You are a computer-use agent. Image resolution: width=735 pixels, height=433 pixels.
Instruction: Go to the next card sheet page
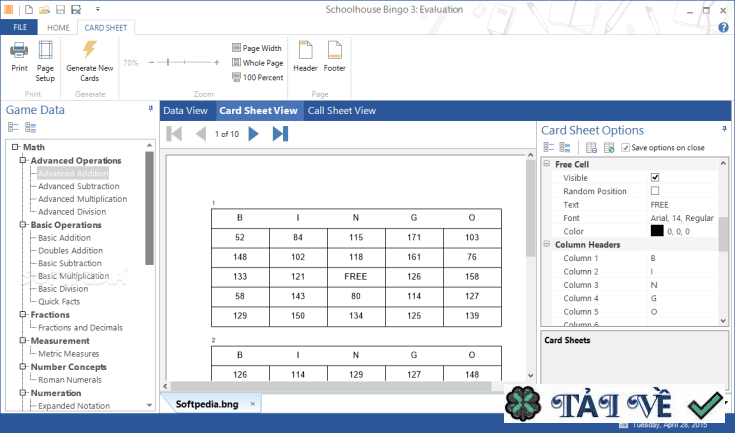(253, 133)
